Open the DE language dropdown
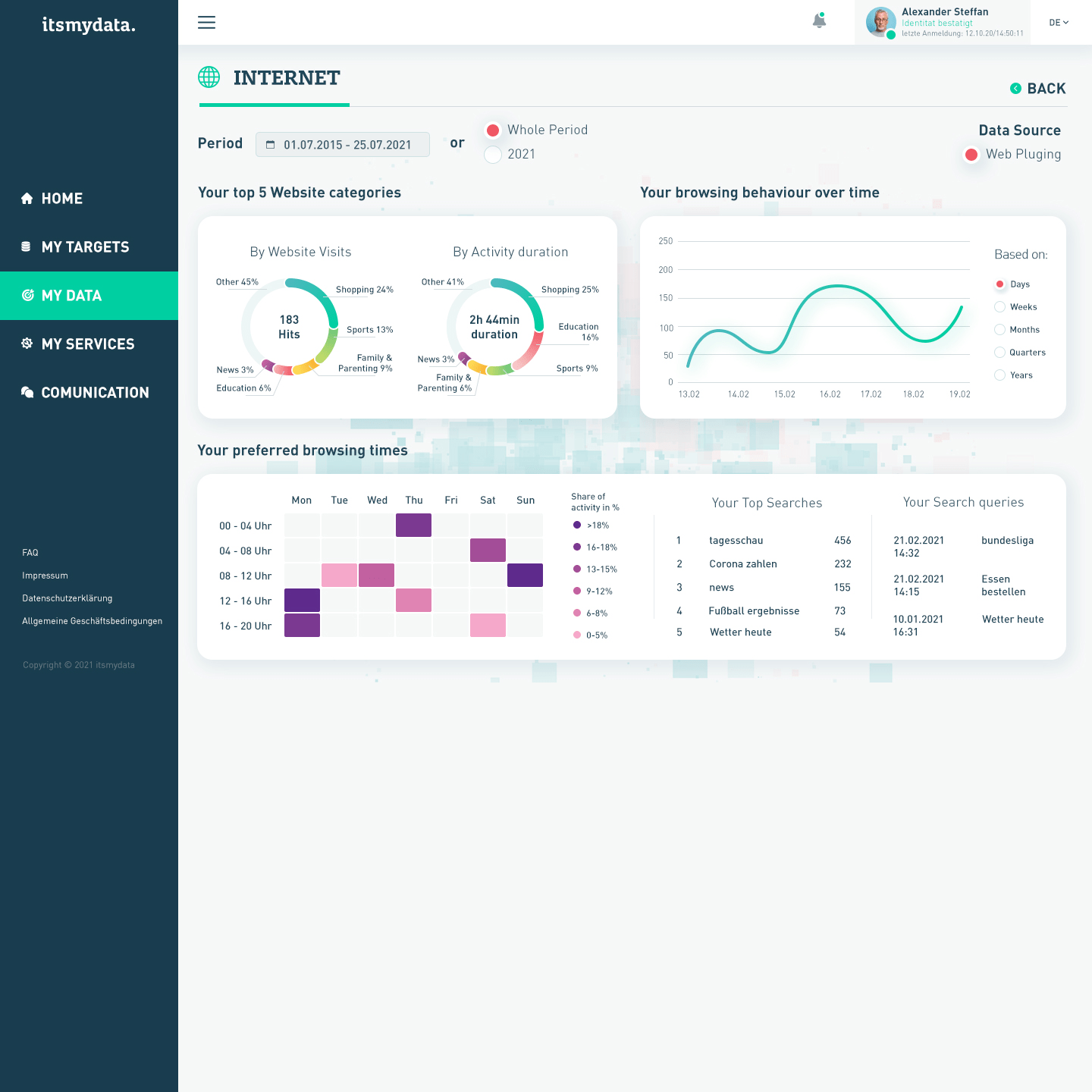Image resolution: width=1092 pixels, height=1092 pixels. 1059,23
